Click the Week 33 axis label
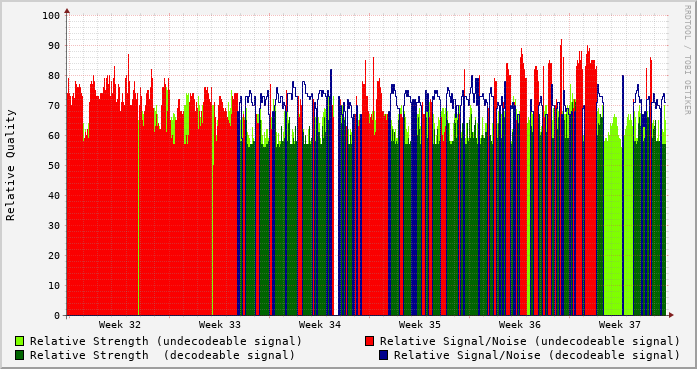The height and width of the screenshot is (369, 697). [220, 325]
